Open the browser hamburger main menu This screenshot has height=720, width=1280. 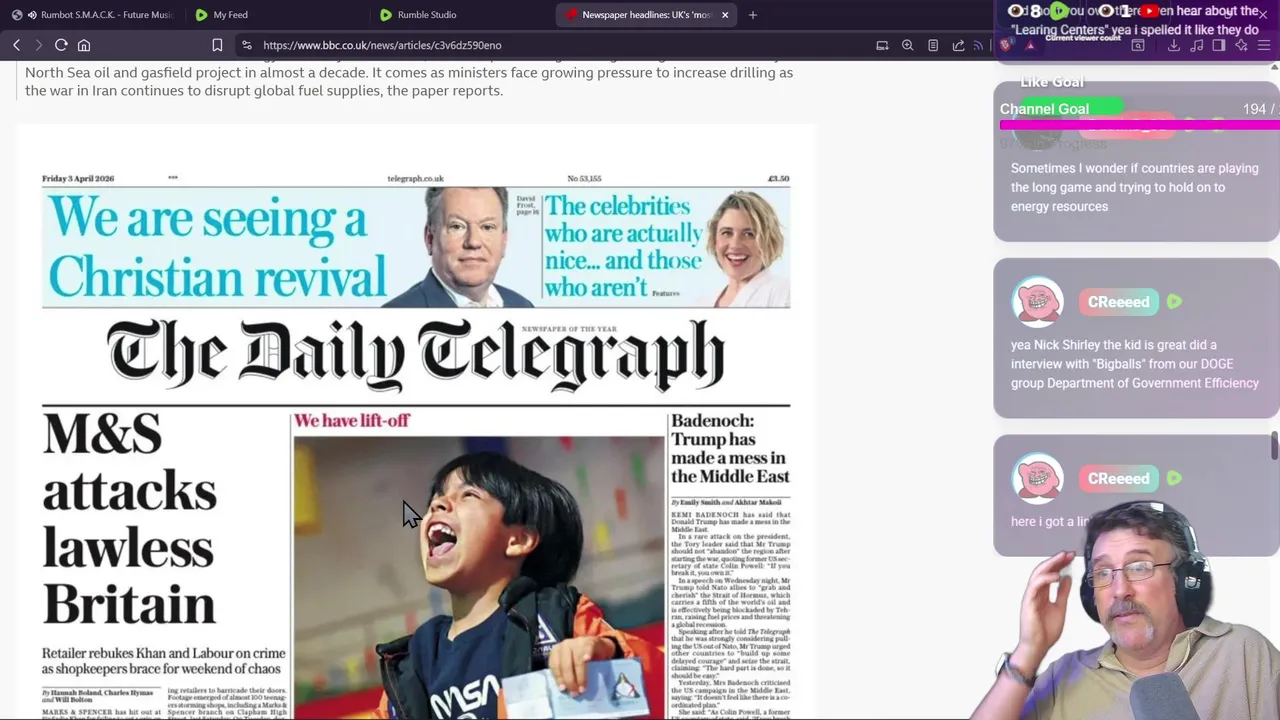point(1264,45)
